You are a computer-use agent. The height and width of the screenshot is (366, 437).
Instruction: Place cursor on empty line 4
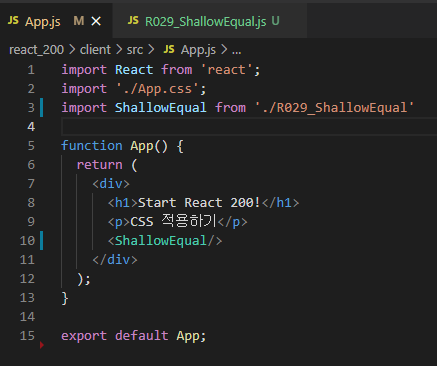click(249, 127)
